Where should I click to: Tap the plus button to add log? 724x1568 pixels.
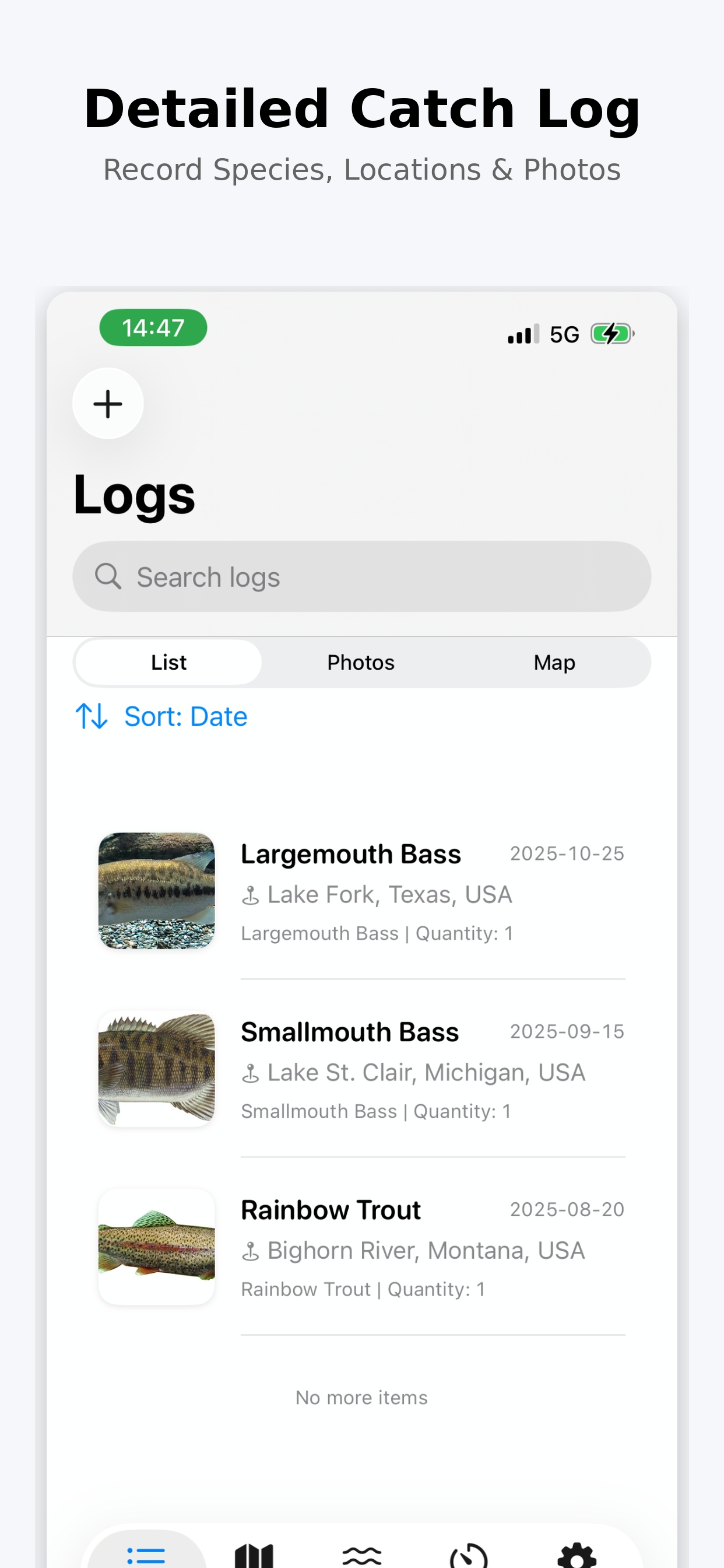[x=108, y=404]
